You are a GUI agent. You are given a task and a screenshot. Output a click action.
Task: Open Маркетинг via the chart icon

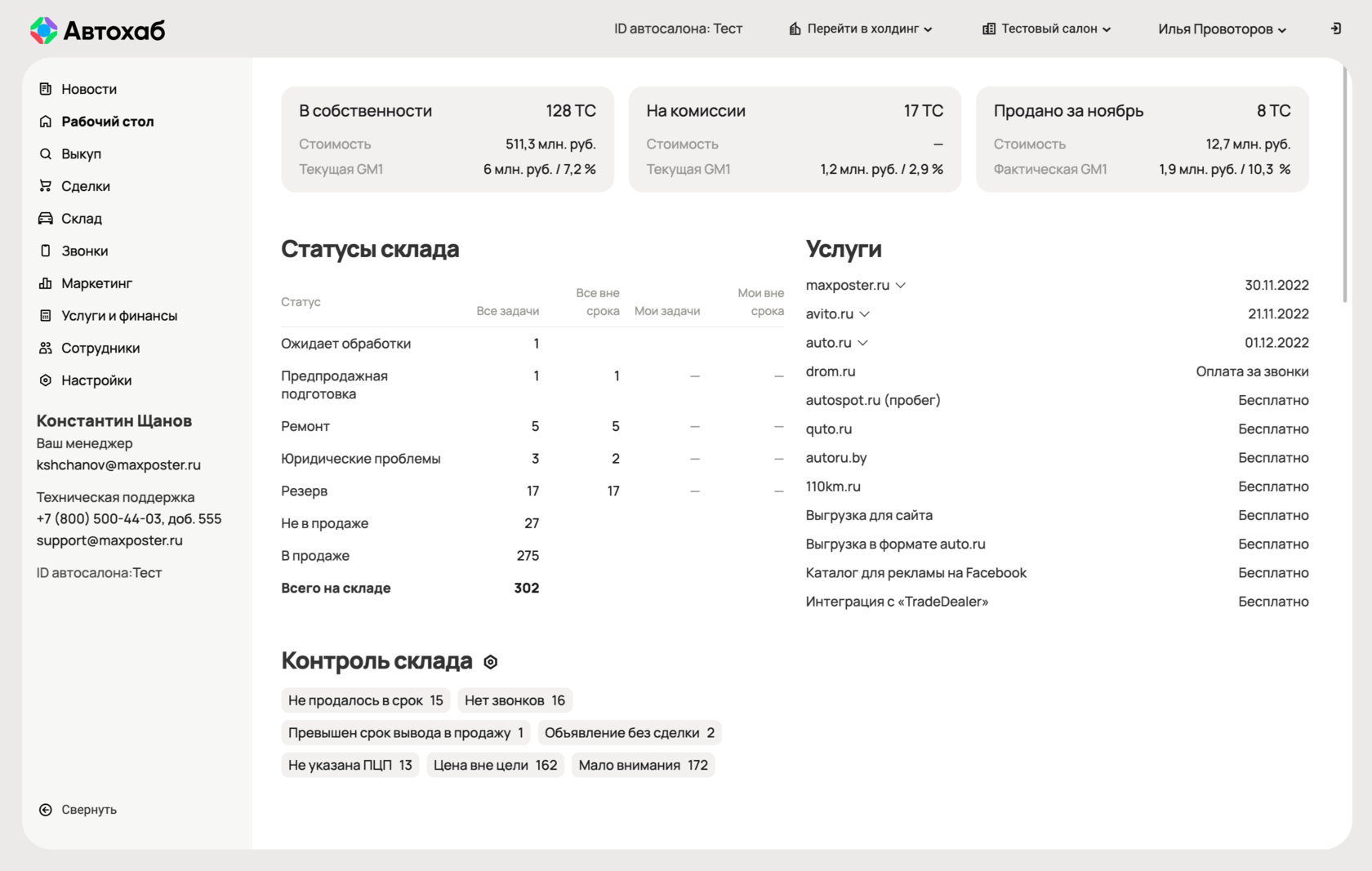(x=45, y=283)
